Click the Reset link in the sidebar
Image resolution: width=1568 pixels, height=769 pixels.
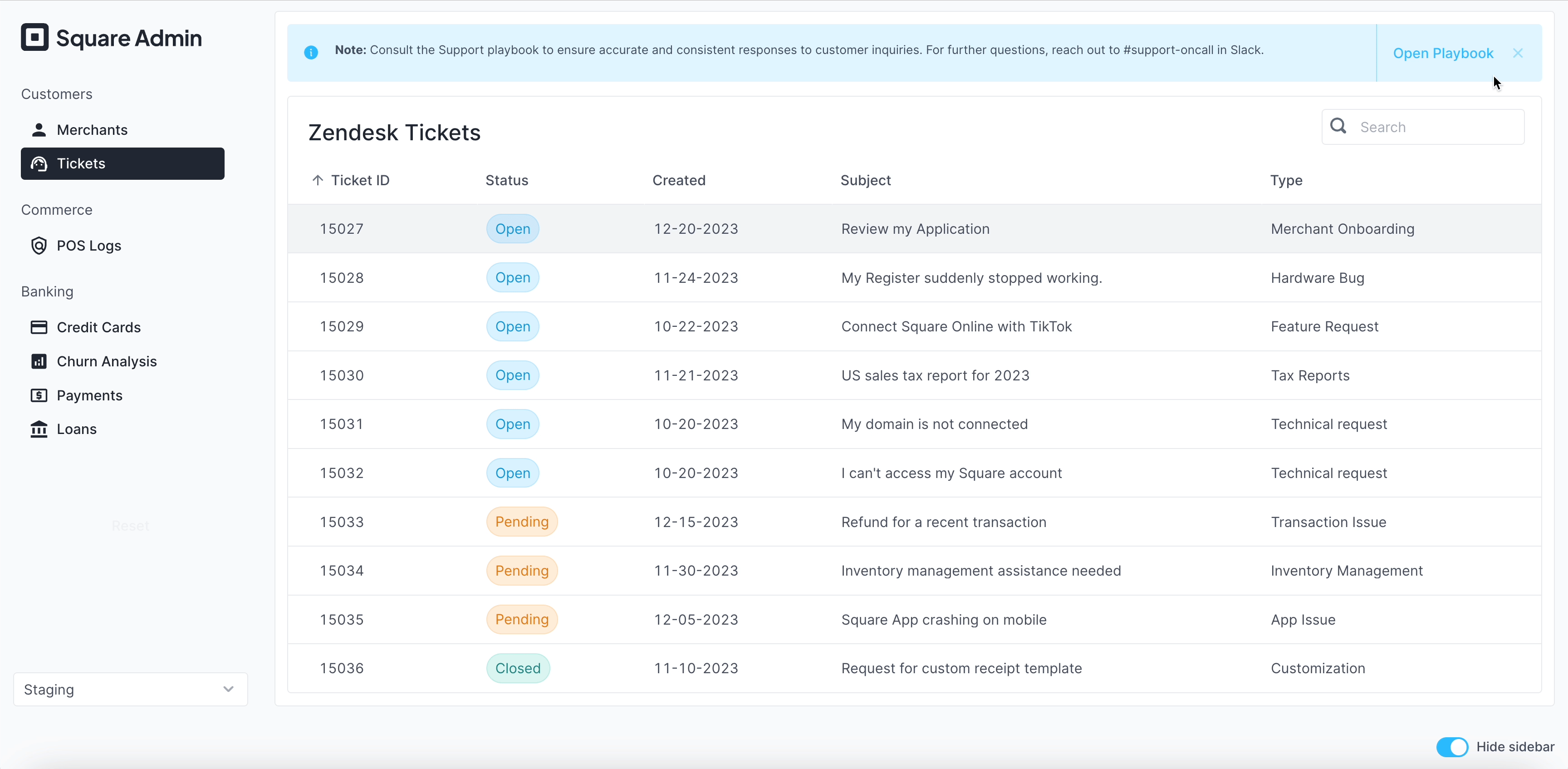click(x=130, y=525)
